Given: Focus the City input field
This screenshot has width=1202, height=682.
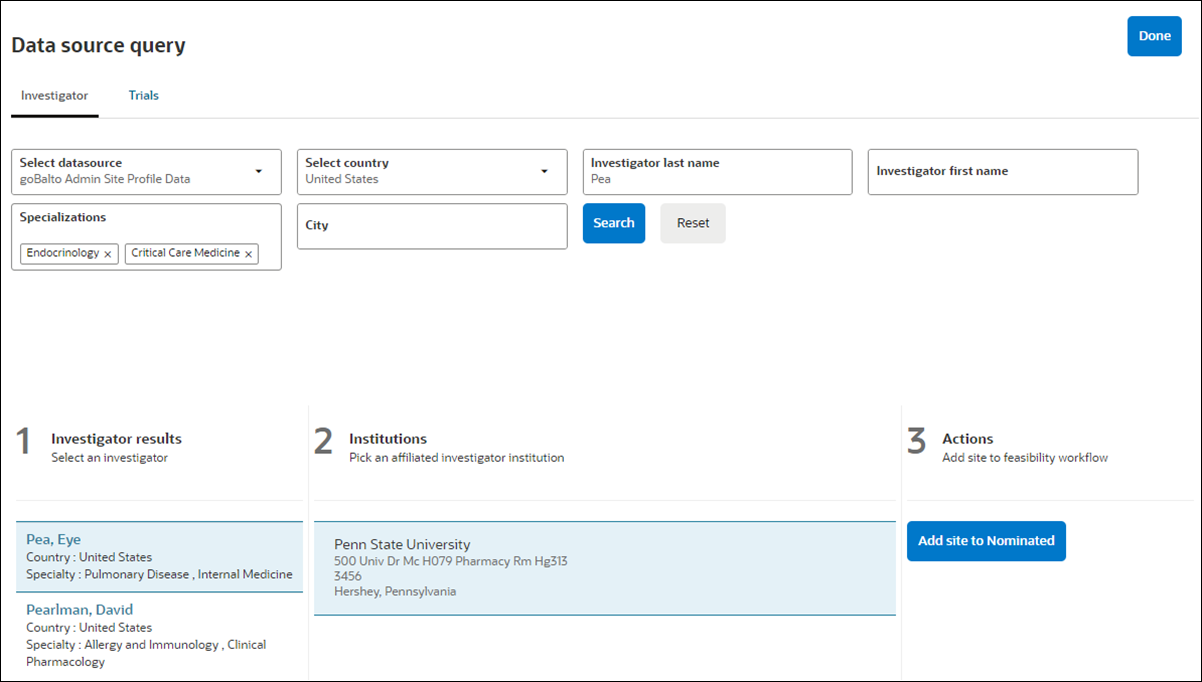Looking at the screenshot, I should coord(432,226).
